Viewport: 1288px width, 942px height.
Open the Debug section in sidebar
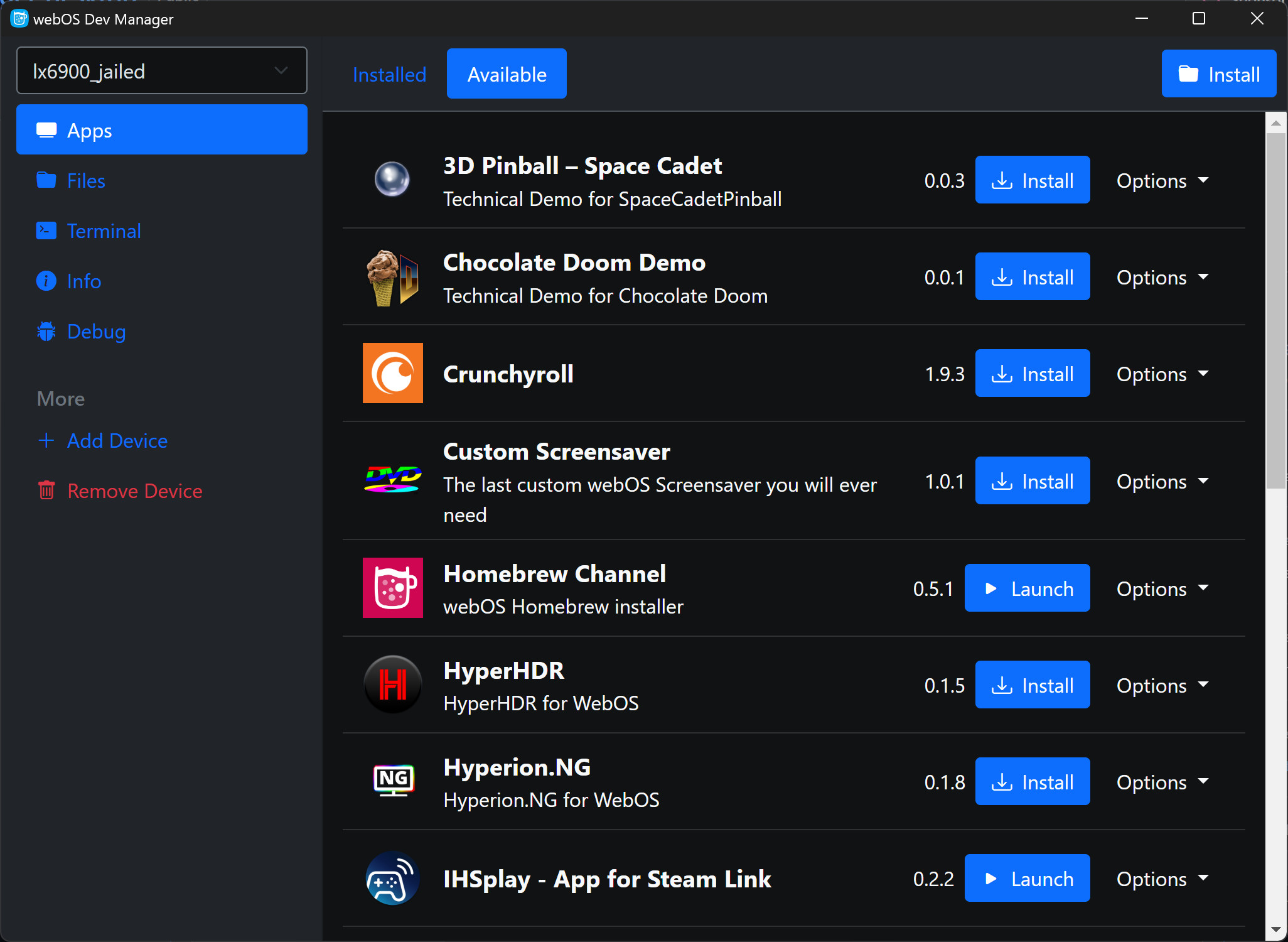pos(162,332)
